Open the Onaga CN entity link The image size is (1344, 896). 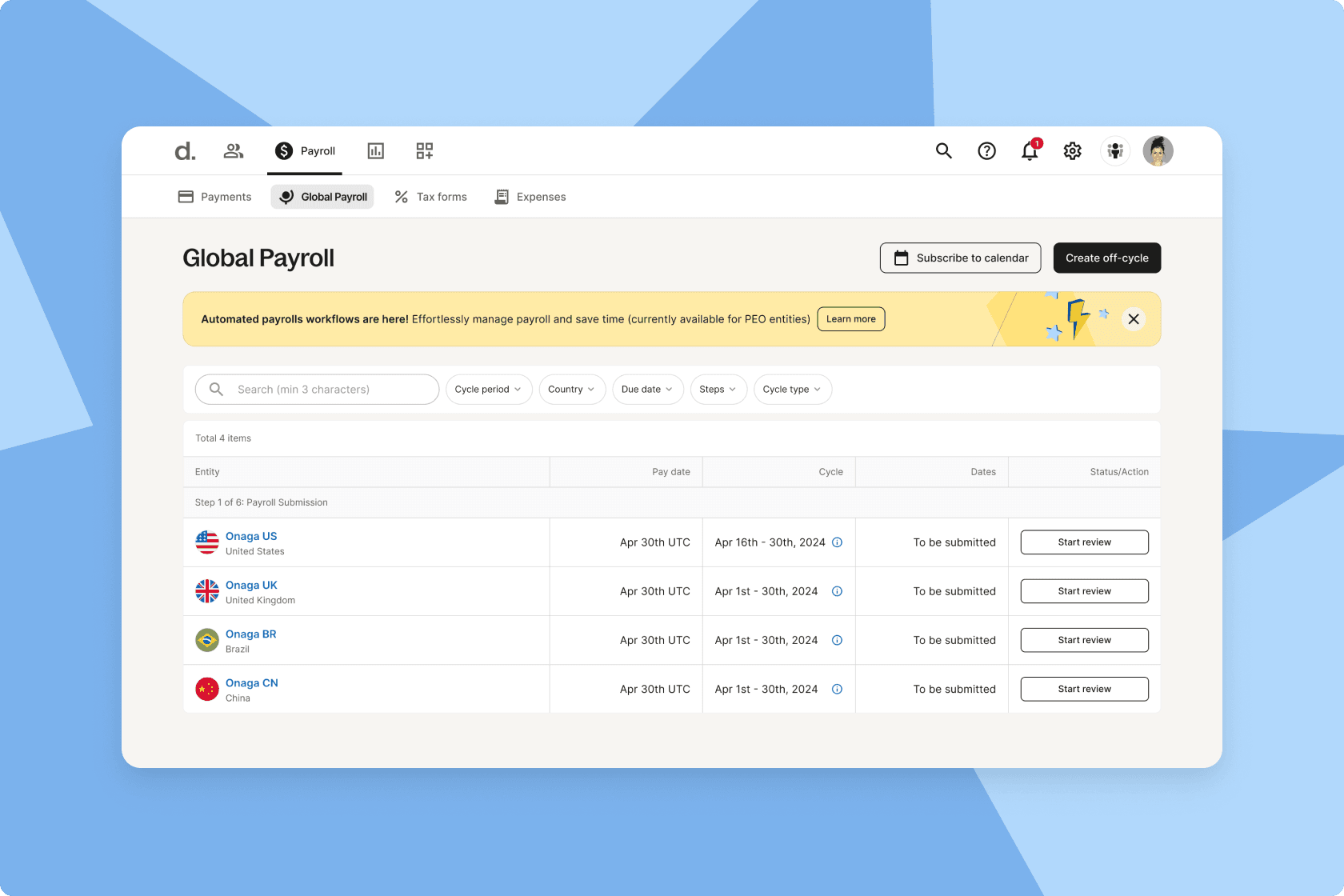coord(252,682)
